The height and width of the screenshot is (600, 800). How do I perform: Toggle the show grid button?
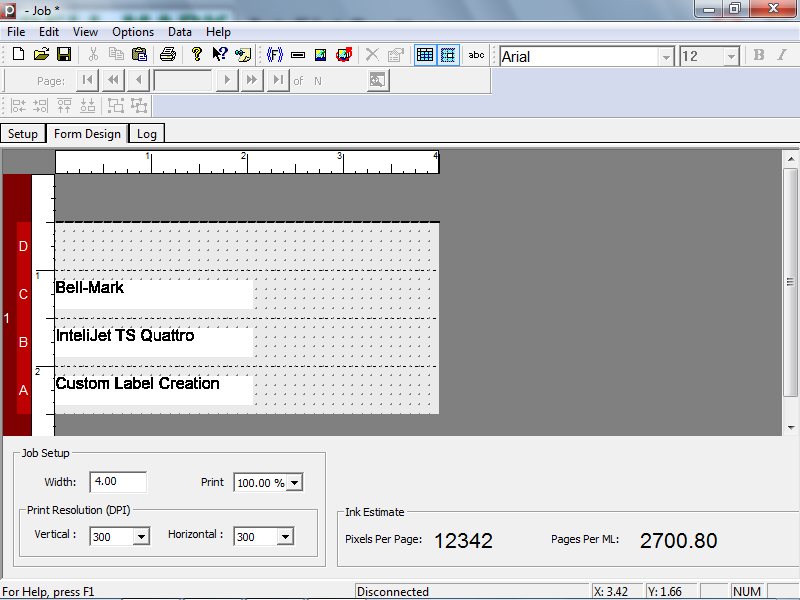(425, 55)
